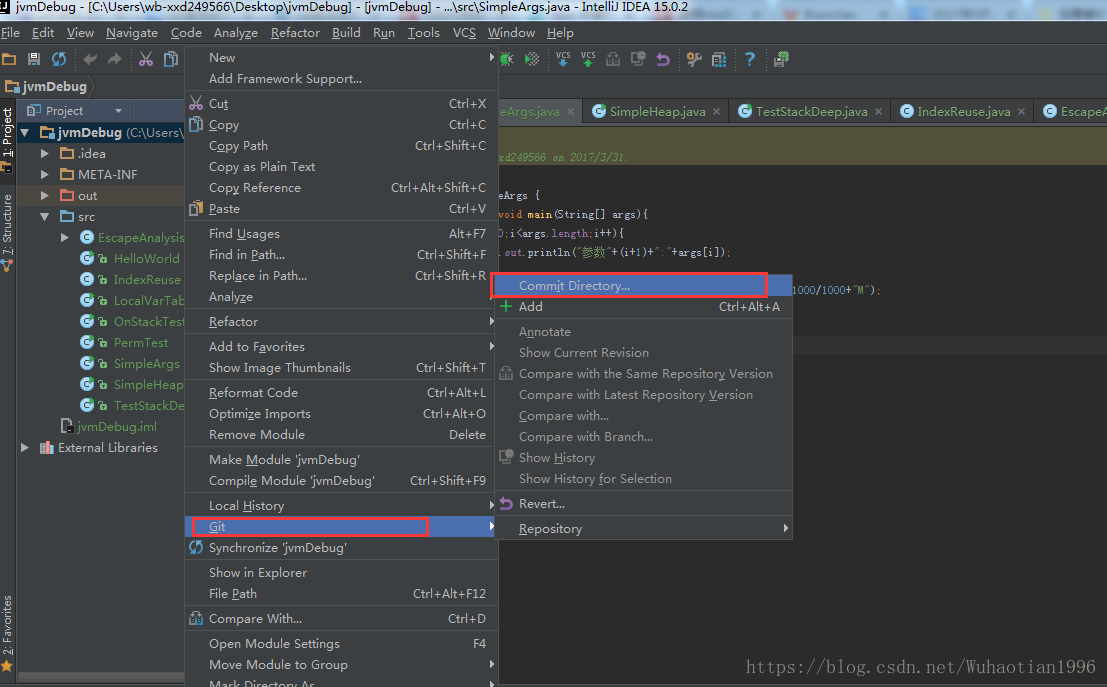
Task: Choose Copy Path menu entry
Action: pyautogui.click(x=340, y=145)
